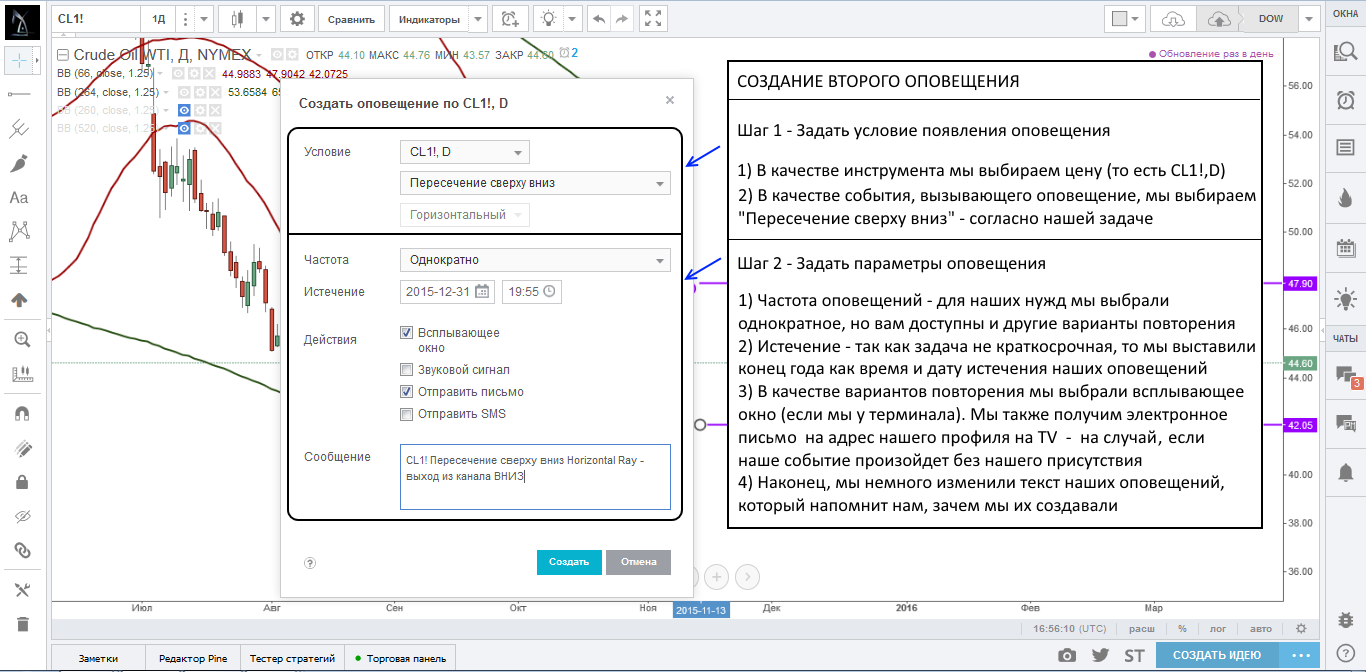This screenshot has height=672, width=1366.
Task: Delete drawings with trash can icon
Action: point(21,624)
